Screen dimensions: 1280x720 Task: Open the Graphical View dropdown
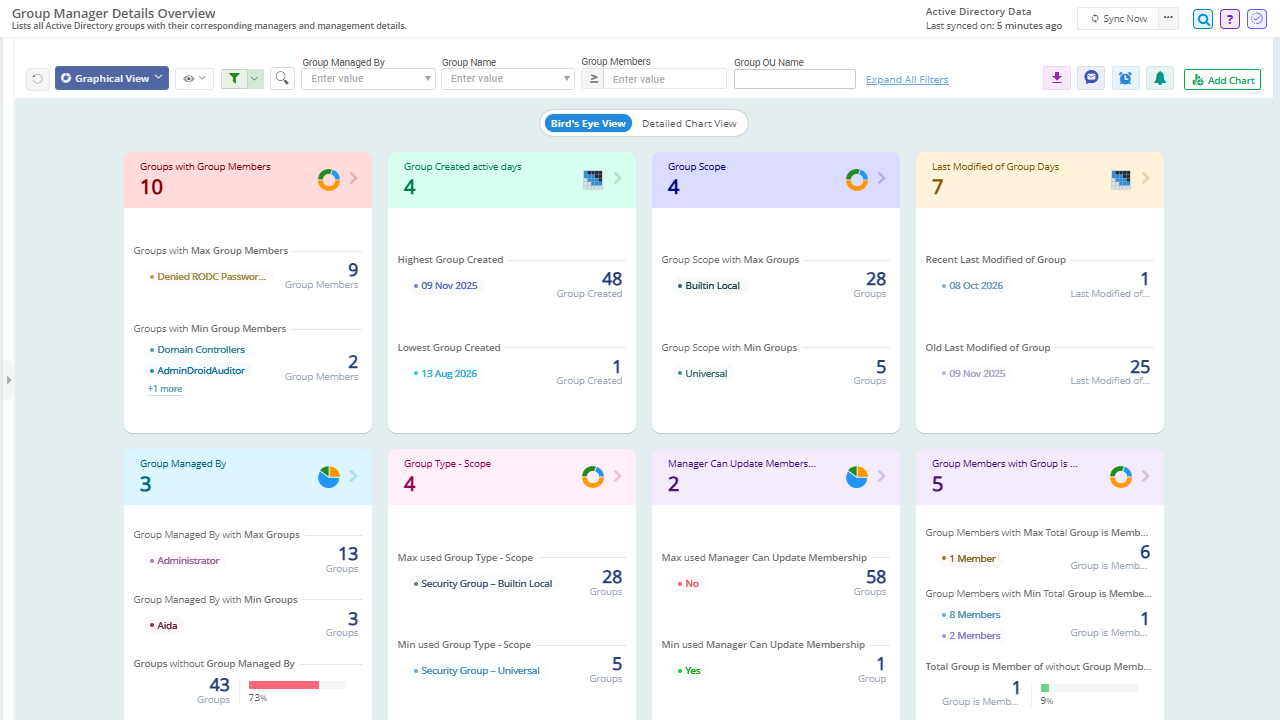pos(111,78)
